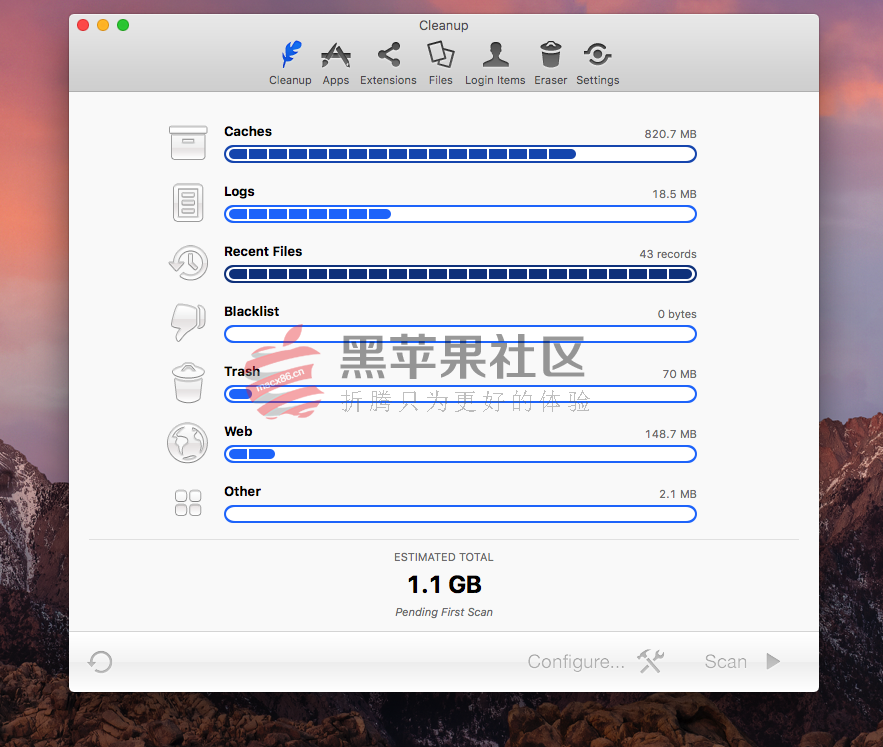Click the Web globe icon
This screenshot has height=747, width=883.
click(188, 443)
